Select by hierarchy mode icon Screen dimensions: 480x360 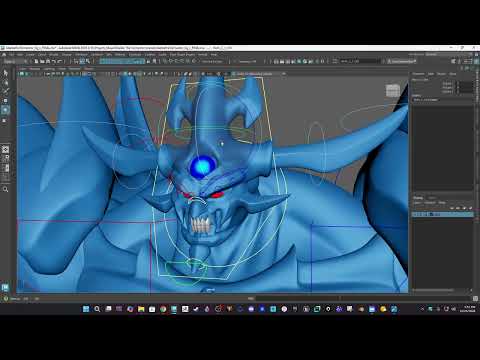pos(76,61)
